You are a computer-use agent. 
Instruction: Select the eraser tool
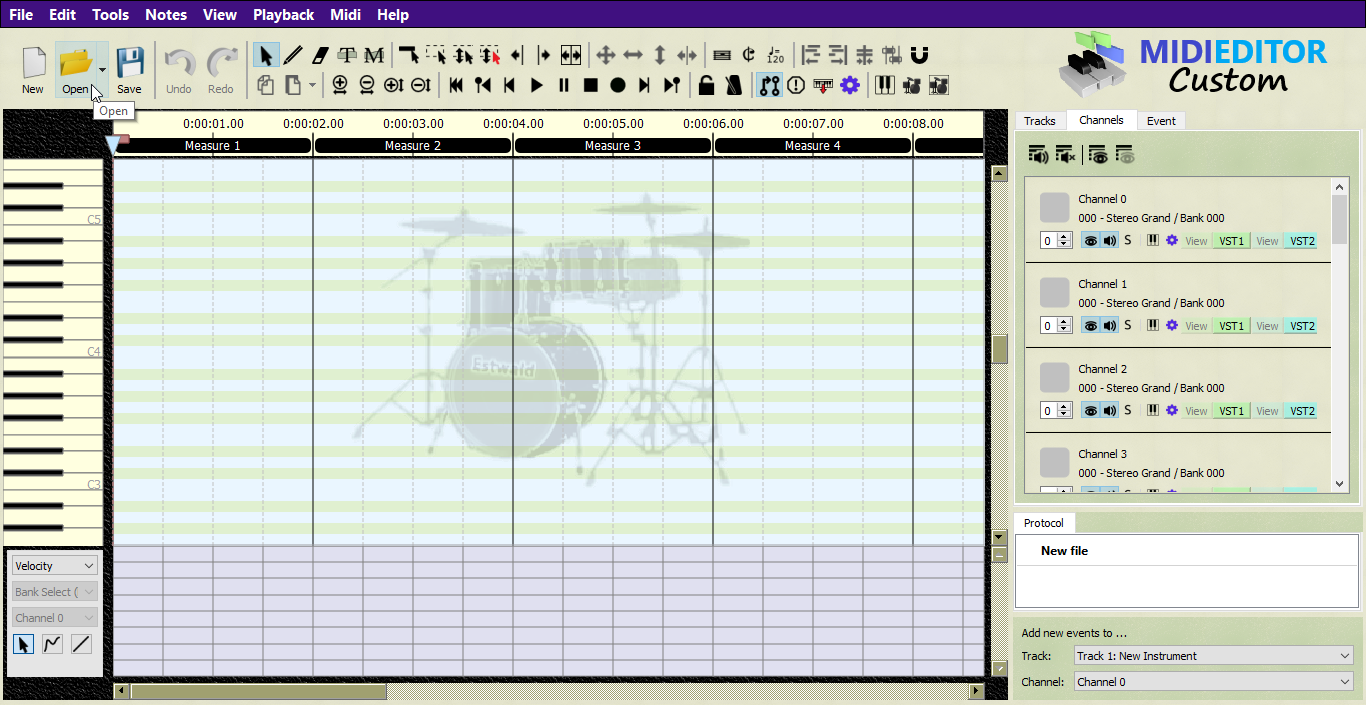click(320, 55)
